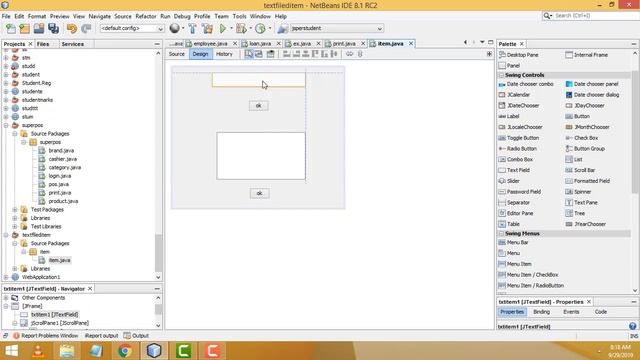Click the Undo toolbar icon
This screenshot has width=640, height=360.
[x=72, y=28]
